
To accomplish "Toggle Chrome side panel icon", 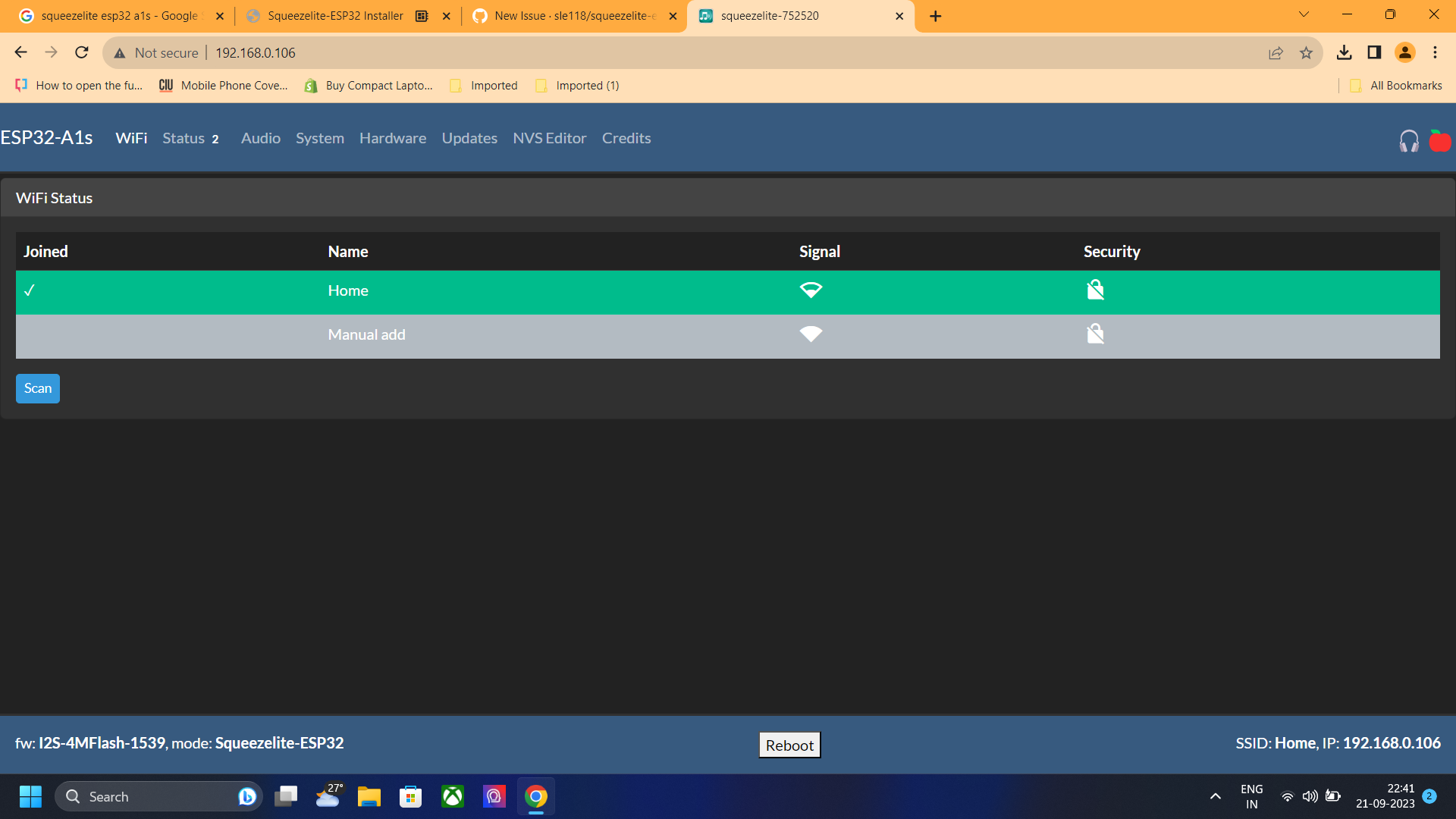I will coord(1374,53).
